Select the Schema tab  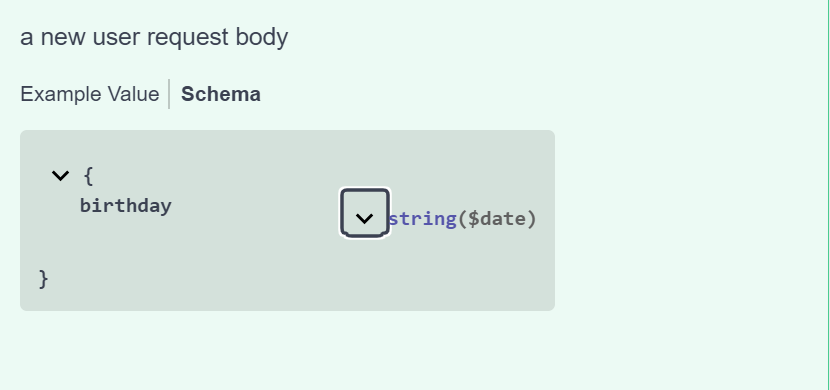coord(221,94)
